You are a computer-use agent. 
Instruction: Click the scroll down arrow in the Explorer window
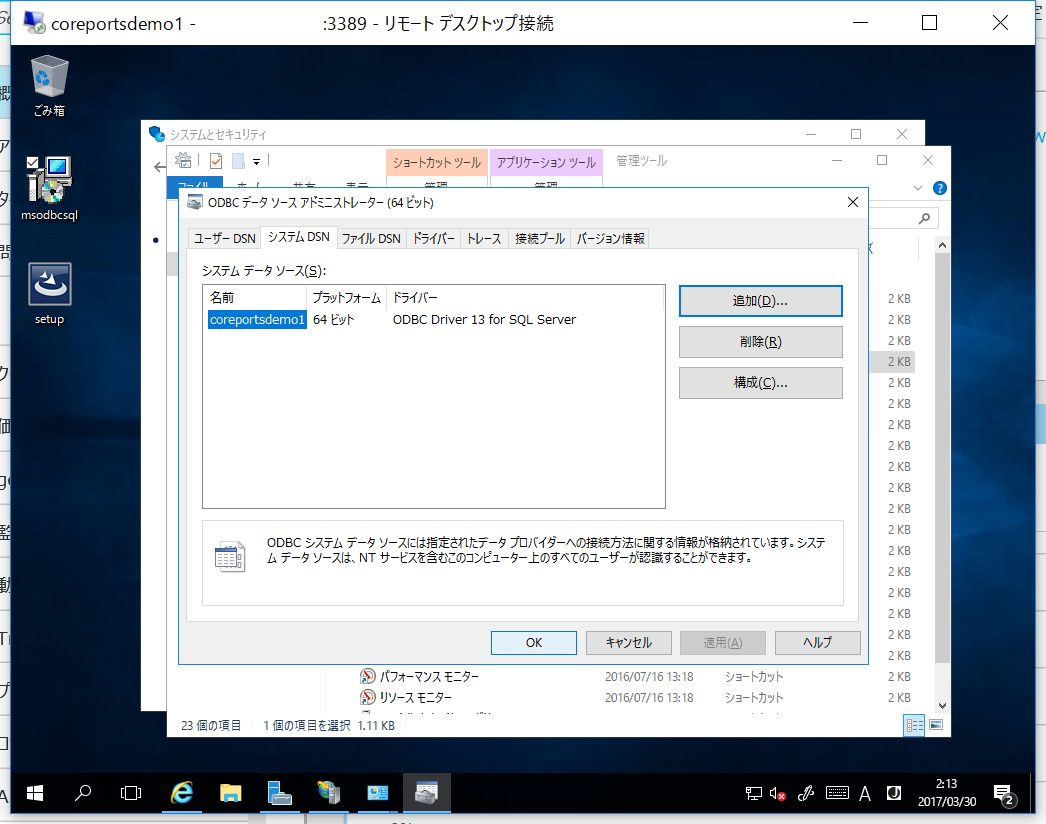(x=942, y=705)
